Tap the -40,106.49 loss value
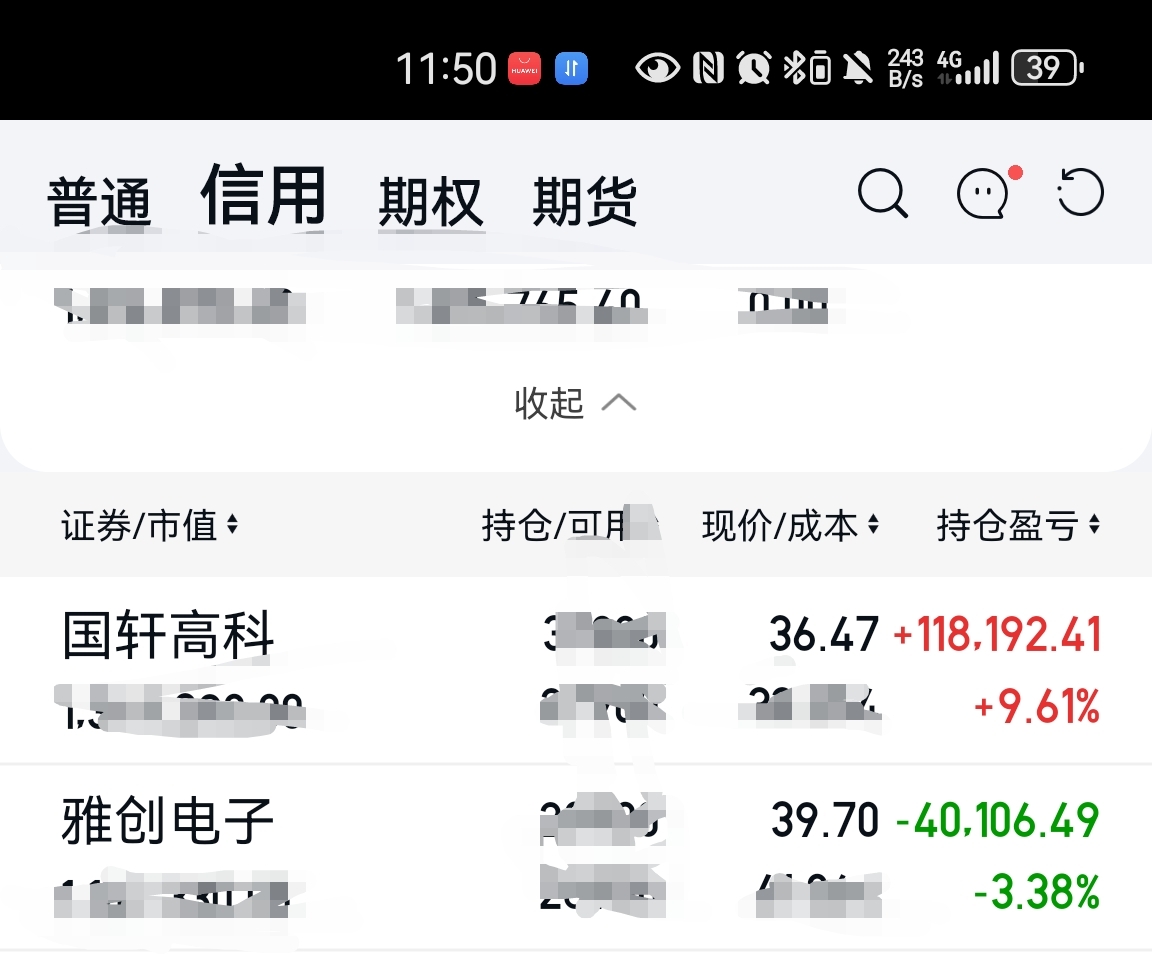 tap(998, 820)
